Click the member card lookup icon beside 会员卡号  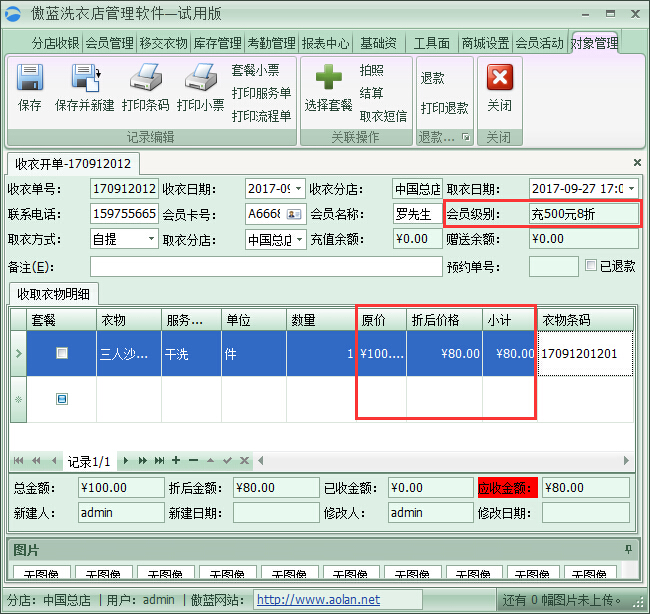pyautogui.click(x=294, y=213)
